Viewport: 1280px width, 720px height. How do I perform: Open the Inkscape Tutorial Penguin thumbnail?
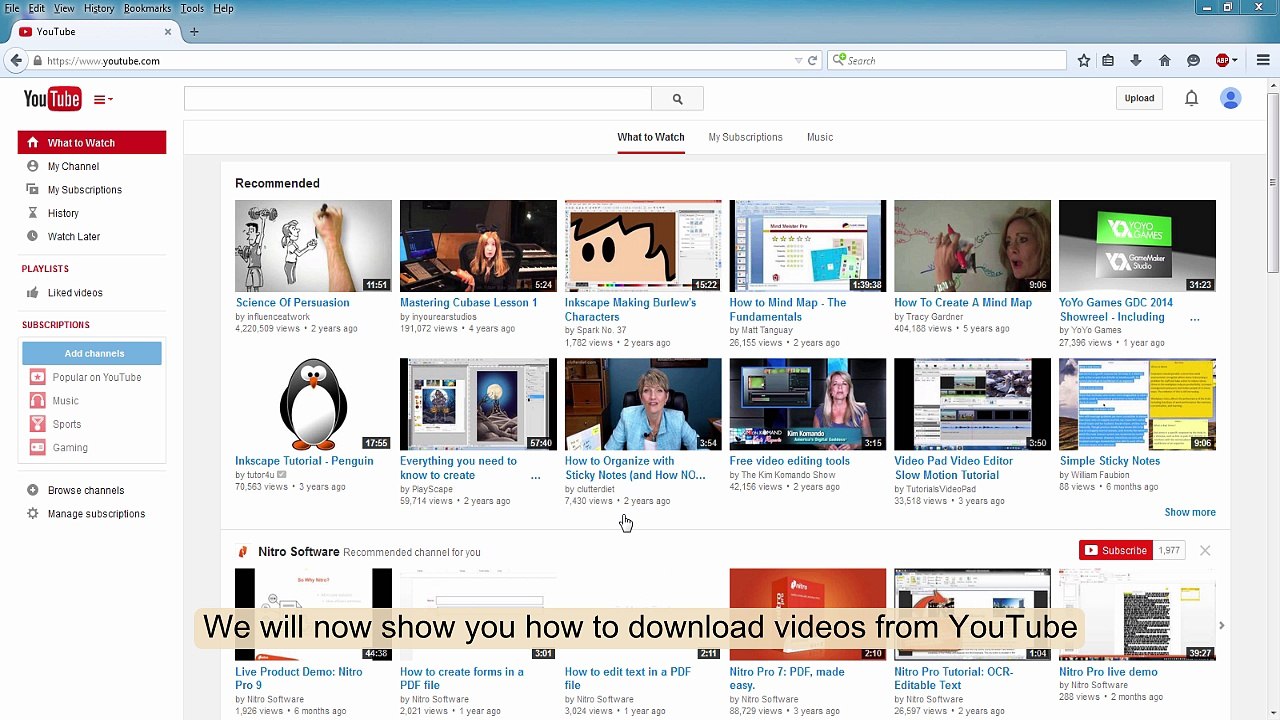point(313,404)
